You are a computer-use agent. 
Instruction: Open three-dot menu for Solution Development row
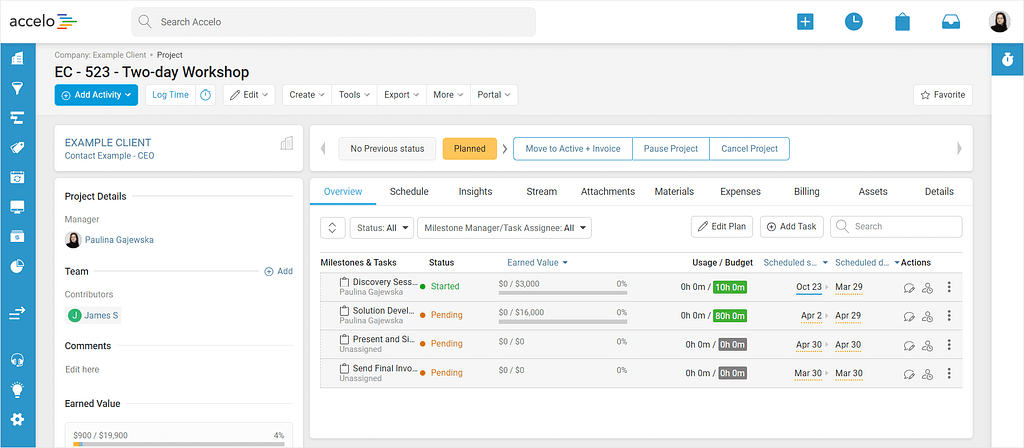950,315
